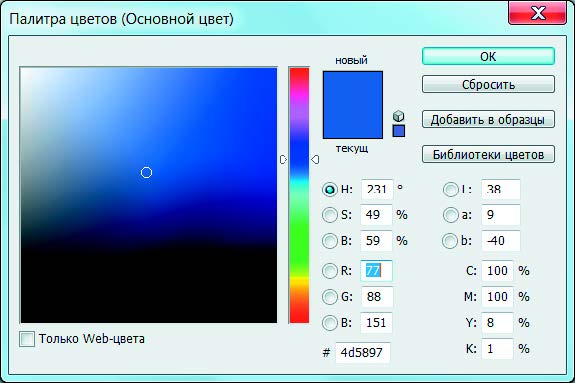Click the M magenta field showing 100

coord(498,297)
